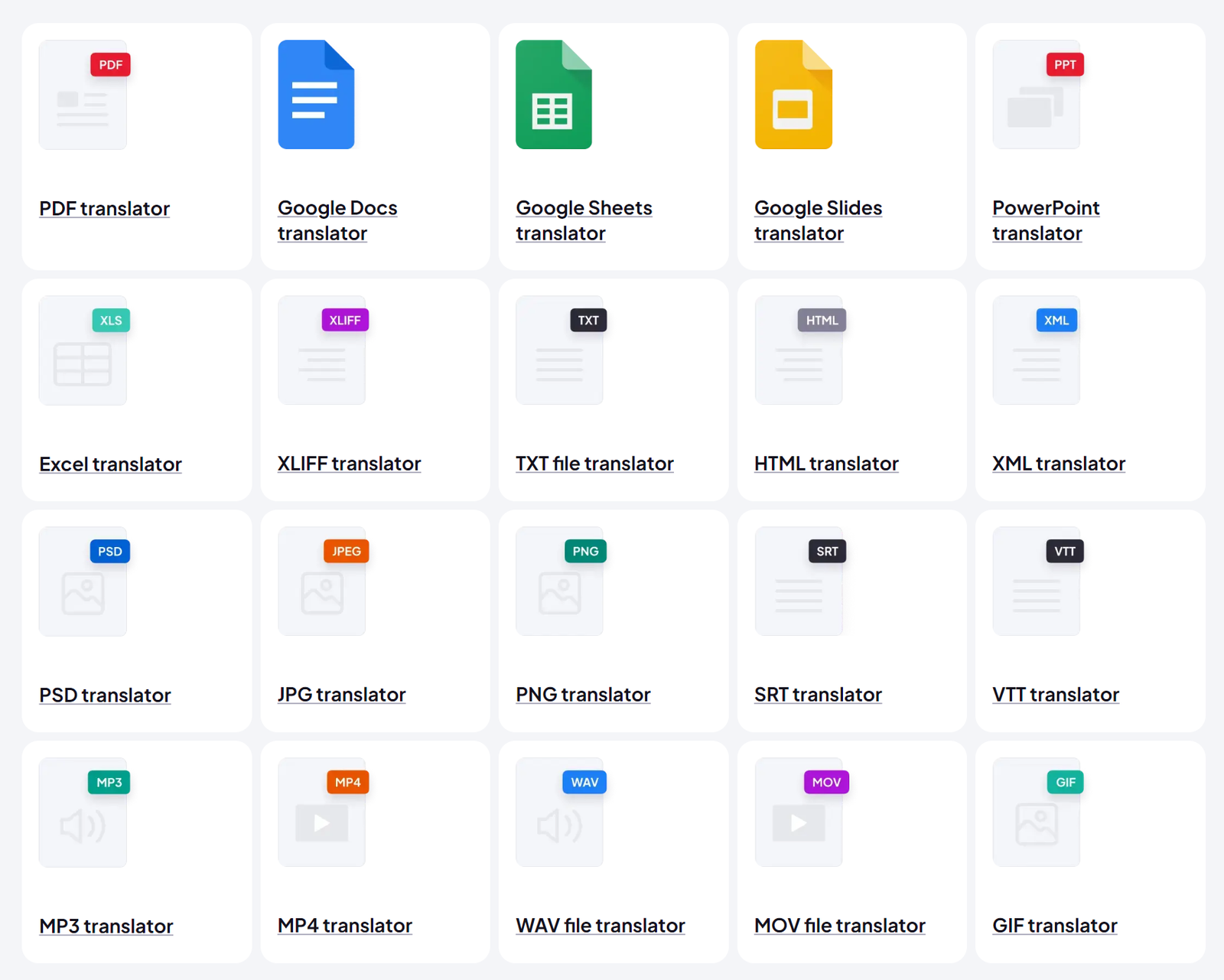Go to the PNG translator page
The width and height of the screenshot is (1224, 980).
(583, 695)
